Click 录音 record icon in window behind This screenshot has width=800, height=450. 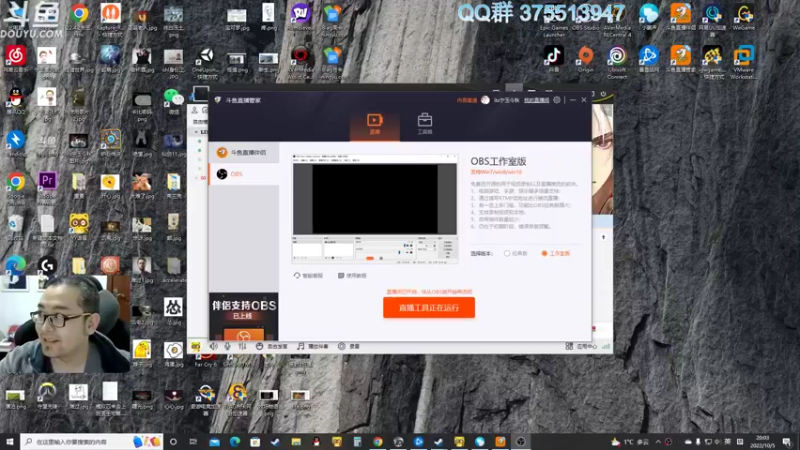point(349,346)
